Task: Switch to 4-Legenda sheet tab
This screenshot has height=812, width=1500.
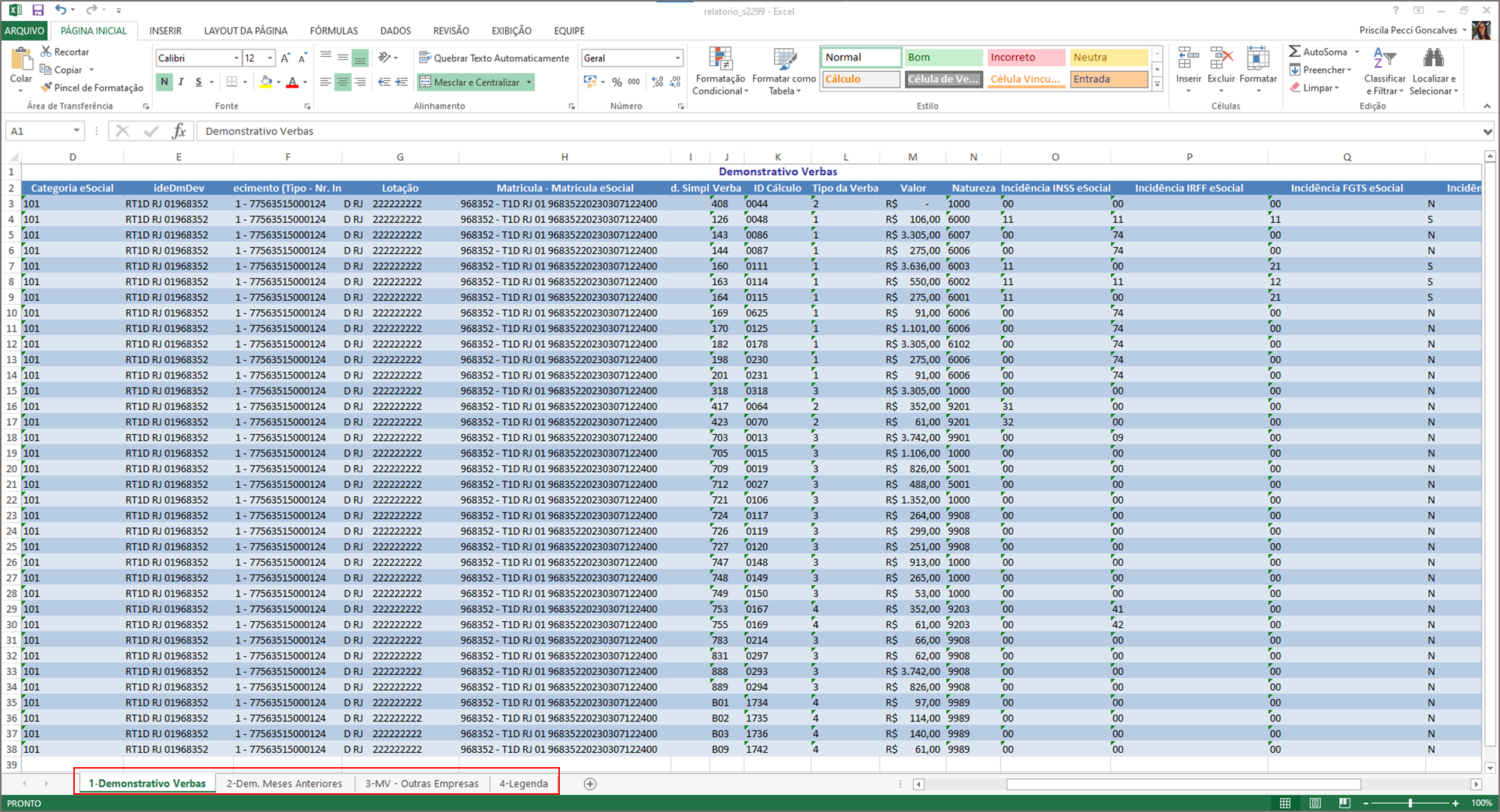Action: tap(523, 784)
